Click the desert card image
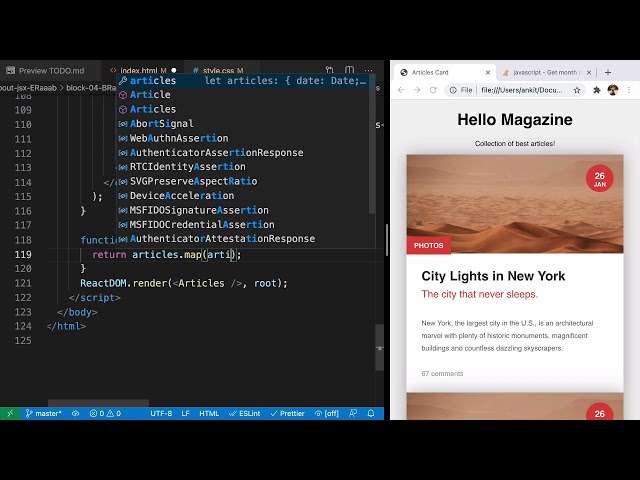 (515, 204)
